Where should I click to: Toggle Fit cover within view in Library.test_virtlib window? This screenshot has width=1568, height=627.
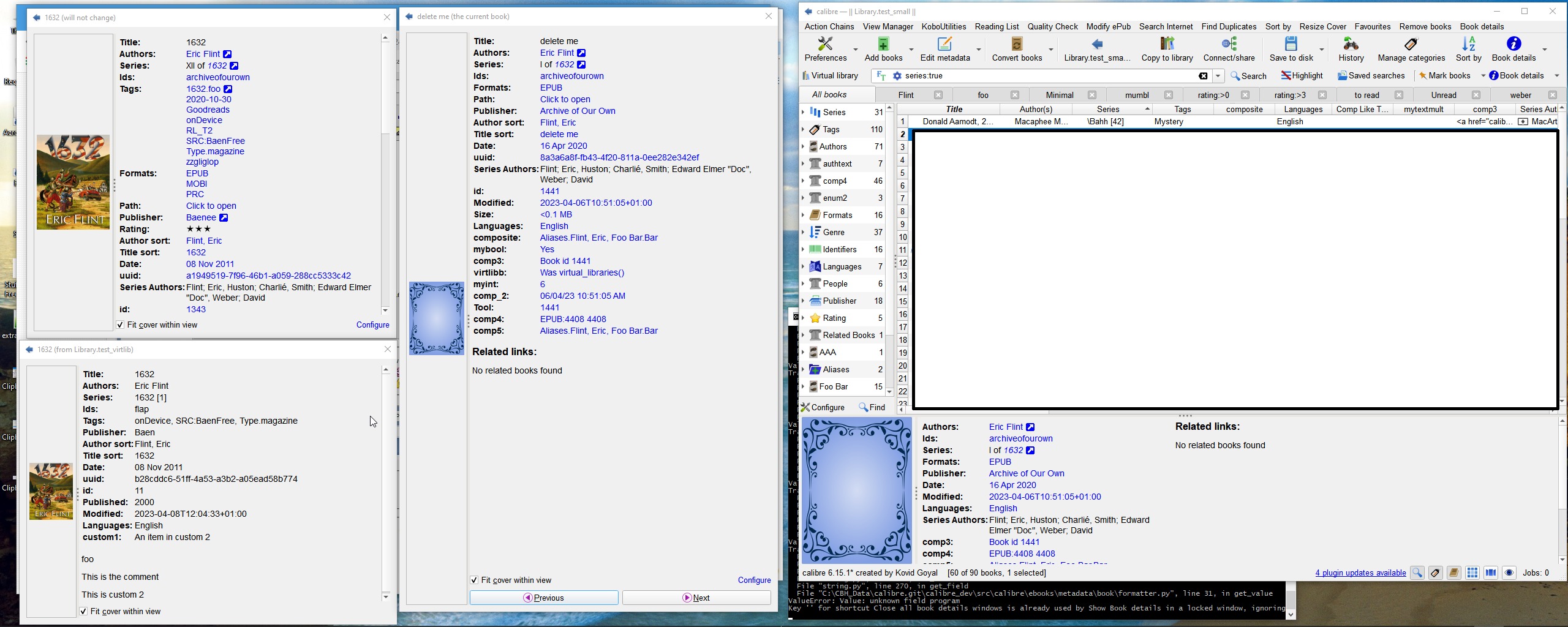pyautogui.click(x=83, y=612)
